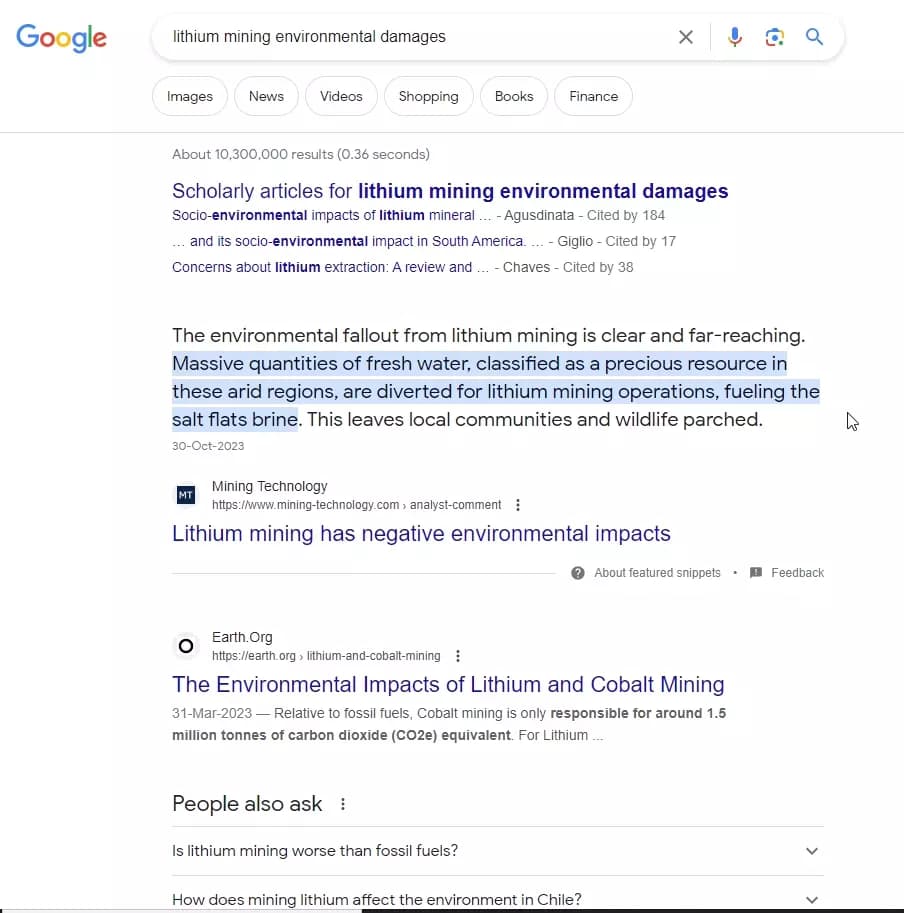Open 'Lithium mining has negative environmental impacts' article

(421, 534)
